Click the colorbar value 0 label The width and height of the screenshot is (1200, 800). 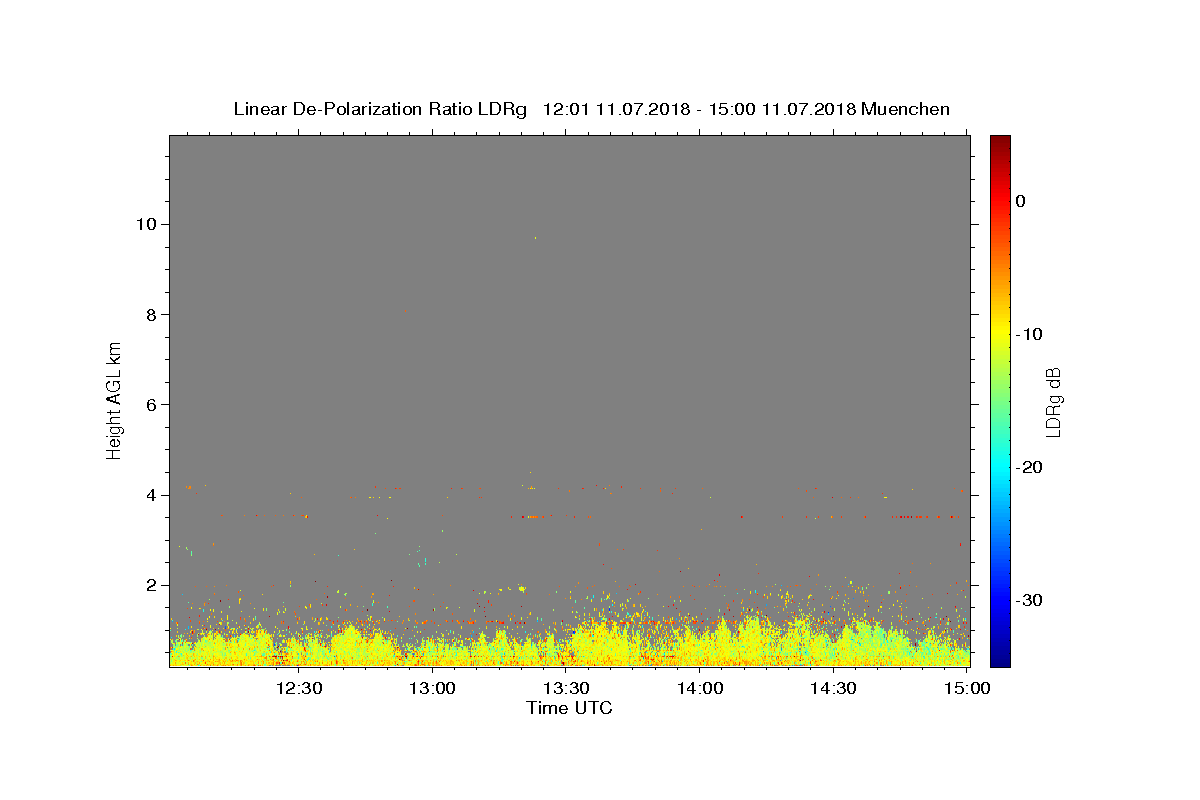click(x=1021, y=201)
